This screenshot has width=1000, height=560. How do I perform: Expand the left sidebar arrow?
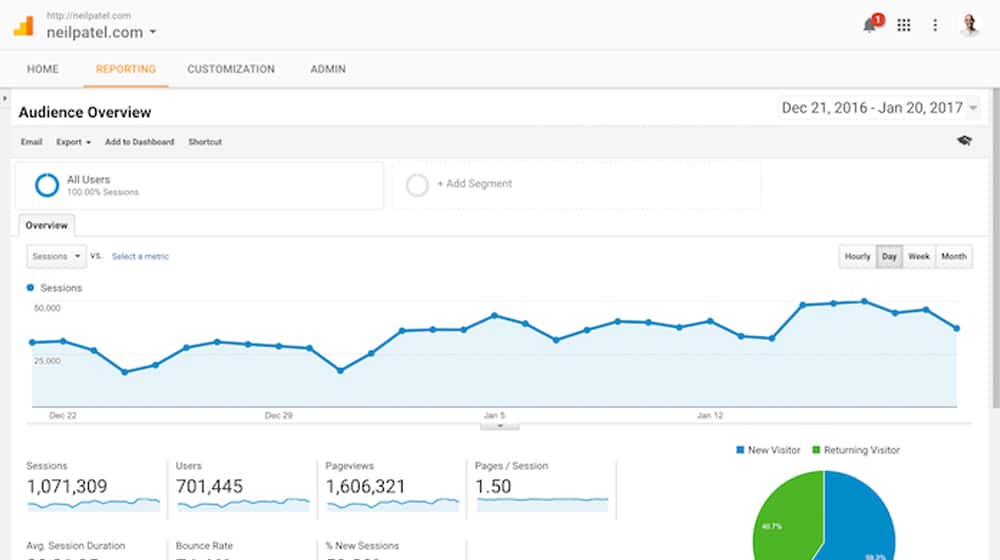click(5, 98)
